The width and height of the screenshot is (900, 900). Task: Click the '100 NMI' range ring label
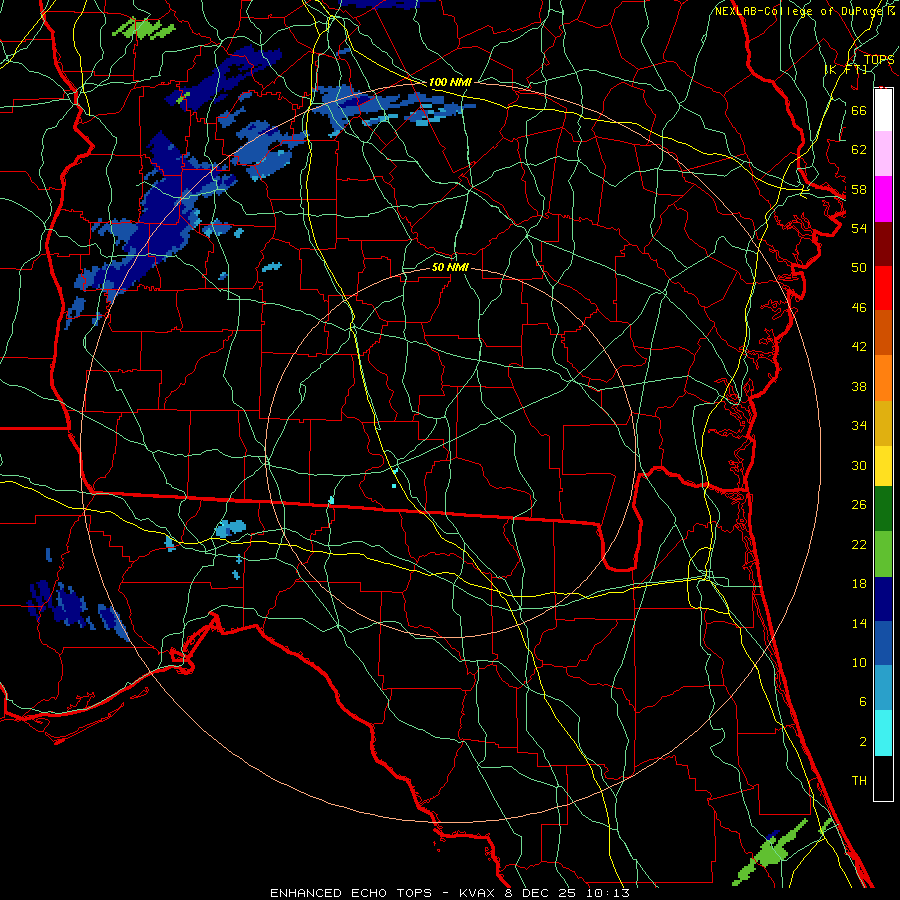pyautogui.click(x=450, y=82)
